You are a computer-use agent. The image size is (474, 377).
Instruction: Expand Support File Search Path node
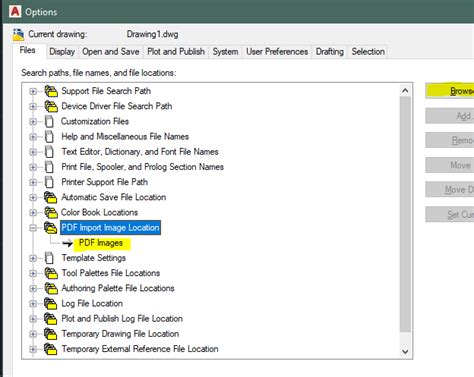[x=33, y=91]
